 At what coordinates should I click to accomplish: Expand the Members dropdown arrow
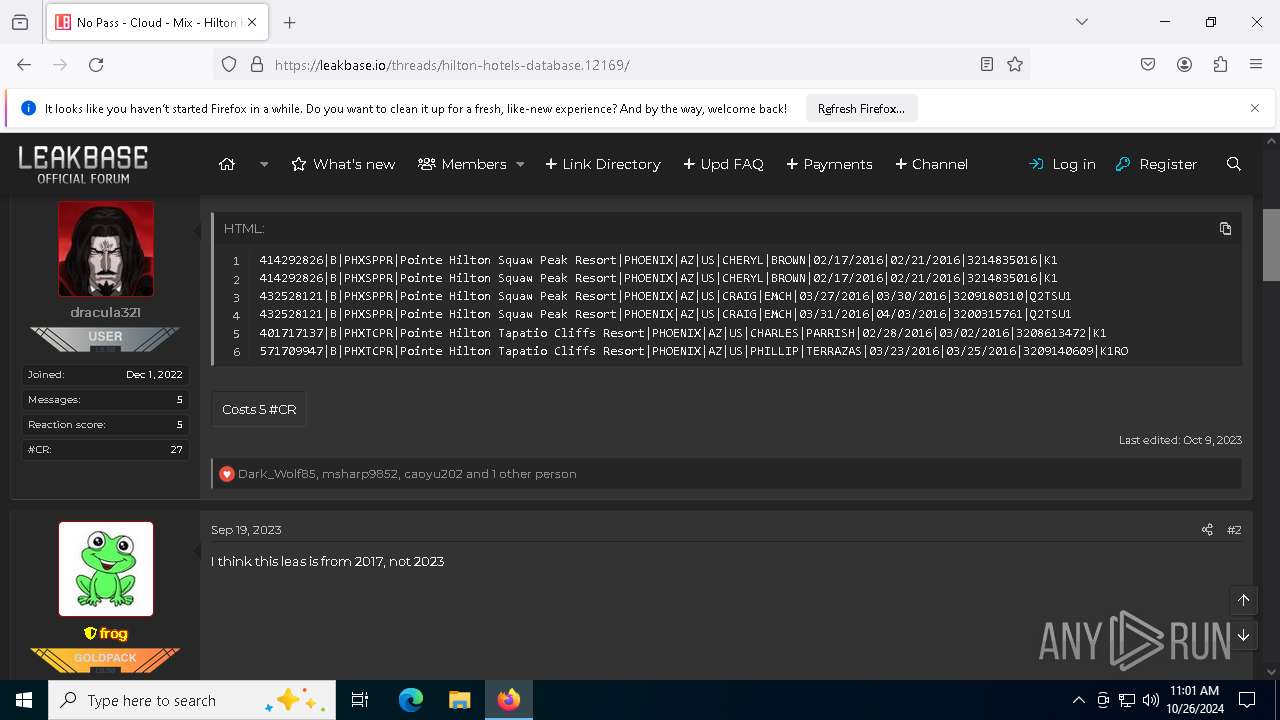click(x=520, y=164)
